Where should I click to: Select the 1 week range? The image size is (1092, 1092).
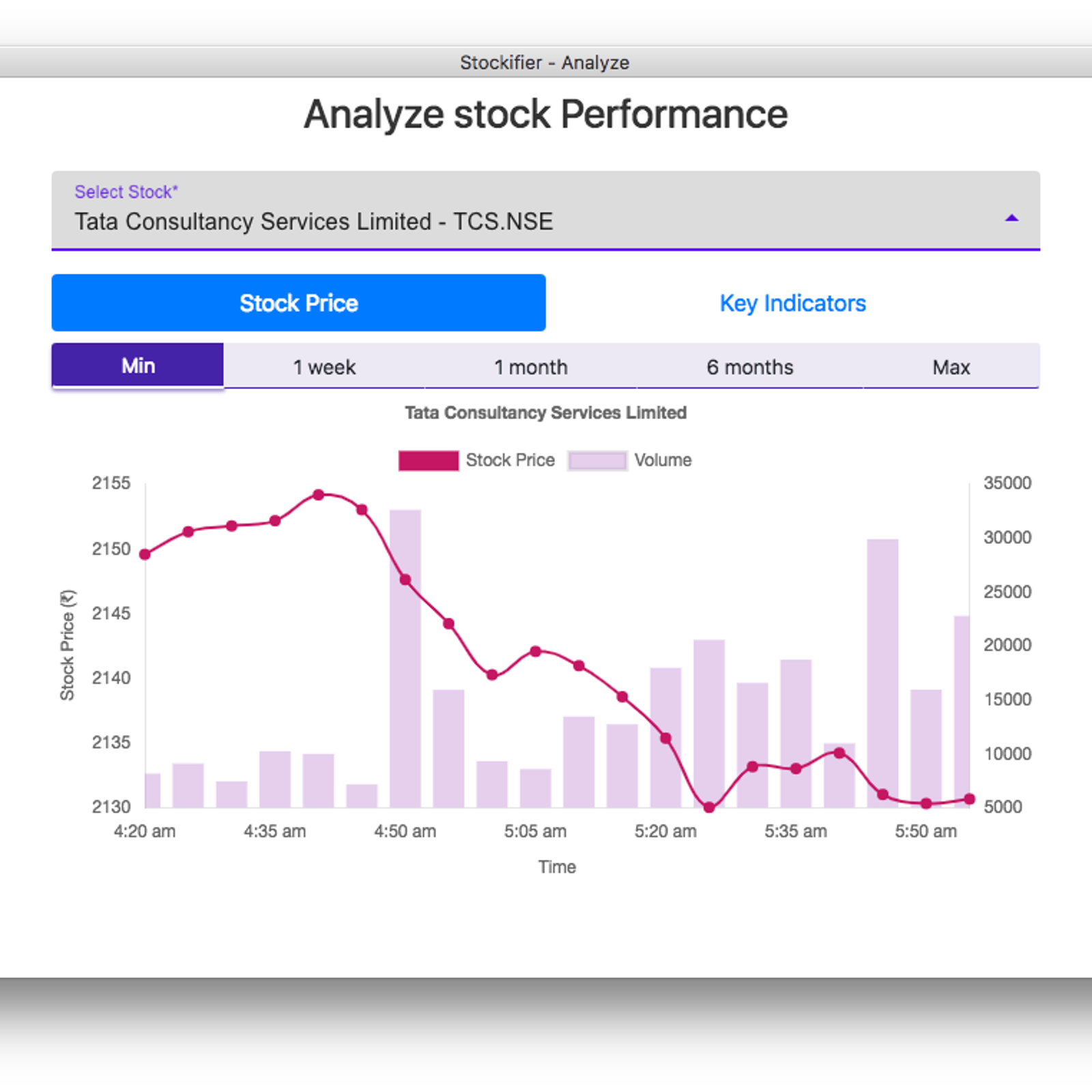point(324,367)
